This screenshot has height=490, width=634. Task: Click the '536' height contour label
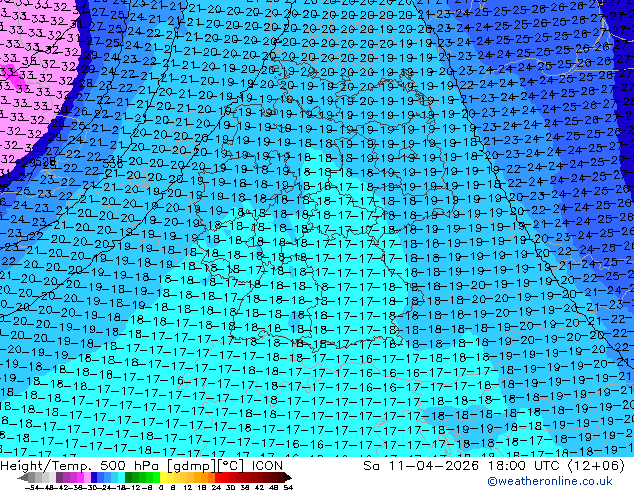(112, 164)
